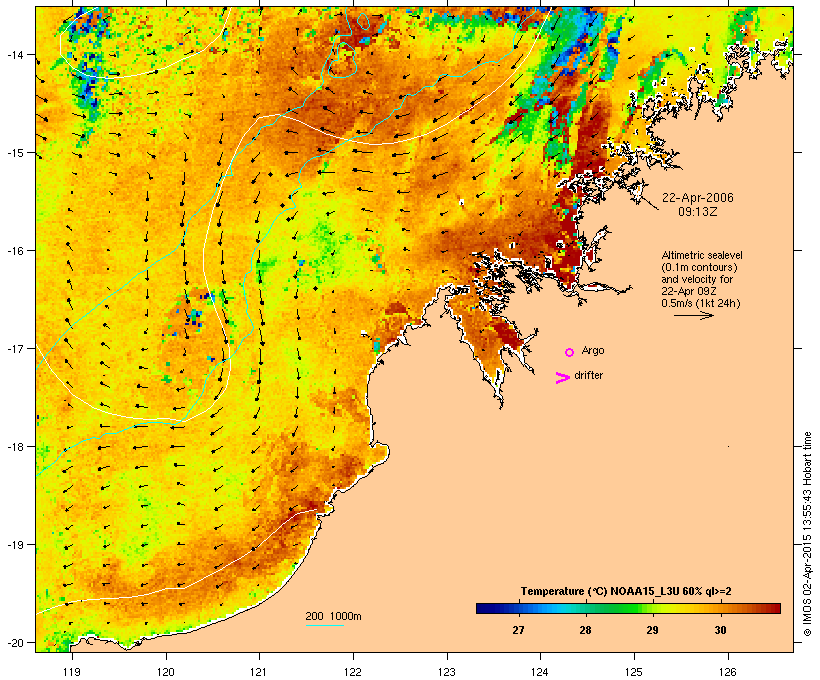Click the dark blue end of temperature bar

484,608
